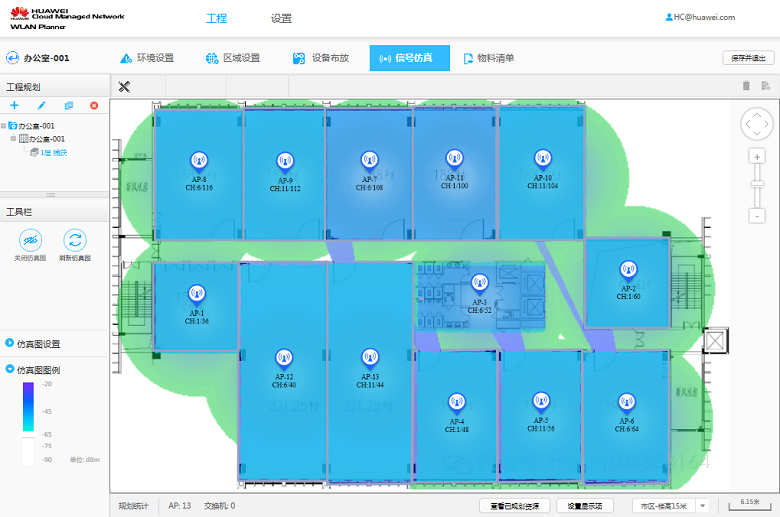This screenshot has height=517, width=780.
Task: Click the 规划统计 status label
Action: point(133,506)
